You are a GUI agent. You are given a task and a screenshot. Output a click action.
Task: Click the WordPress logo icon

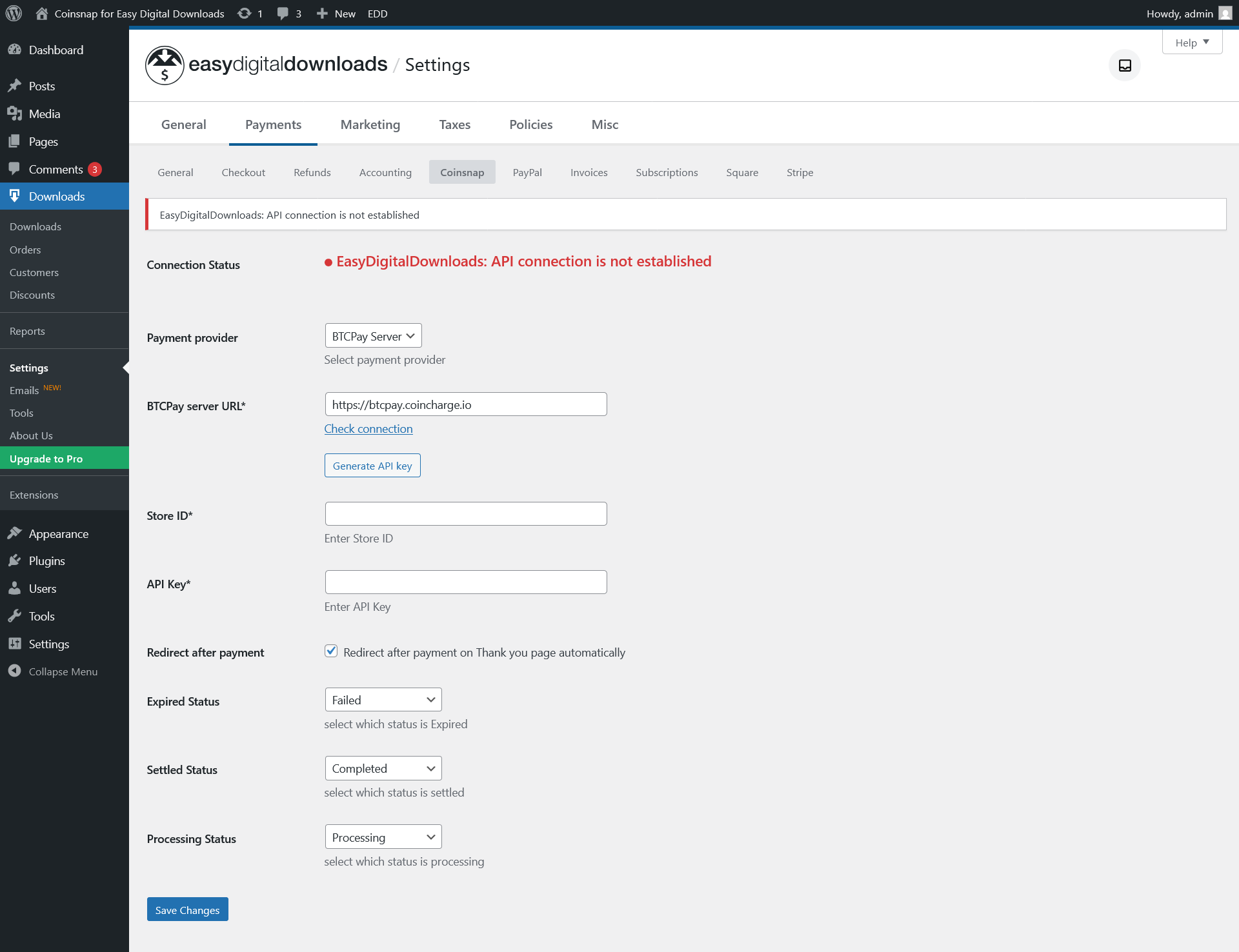point(14,14)
